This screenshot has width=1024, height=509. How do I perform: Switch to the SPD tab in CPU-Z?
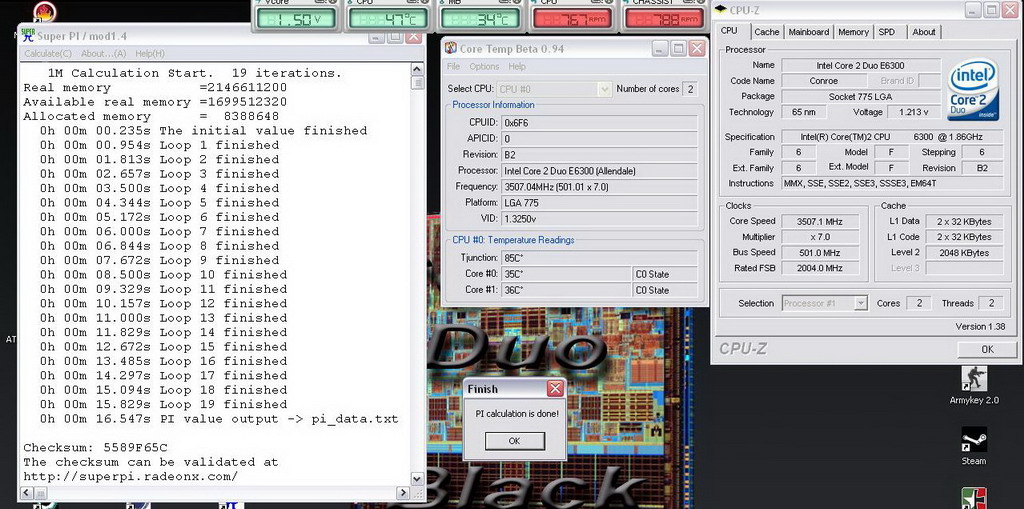(x=886, y=32)
